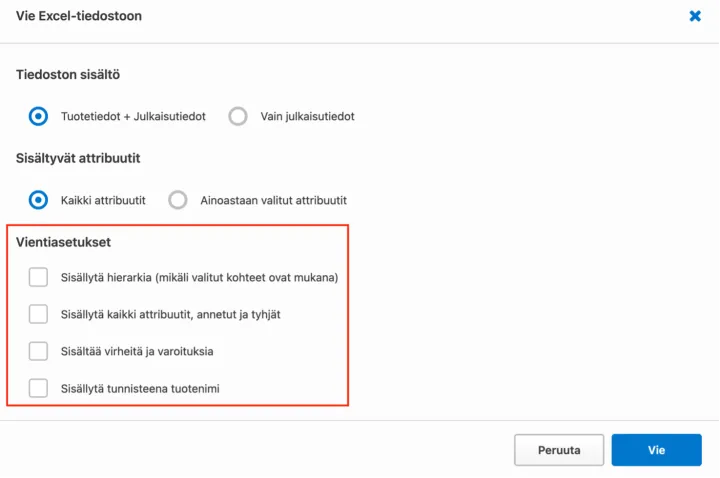The height and width of the screenshot is (478, 720).
Task: Check the "Sisällytä kaikki attribuutit" box
Action: point(38,314)
